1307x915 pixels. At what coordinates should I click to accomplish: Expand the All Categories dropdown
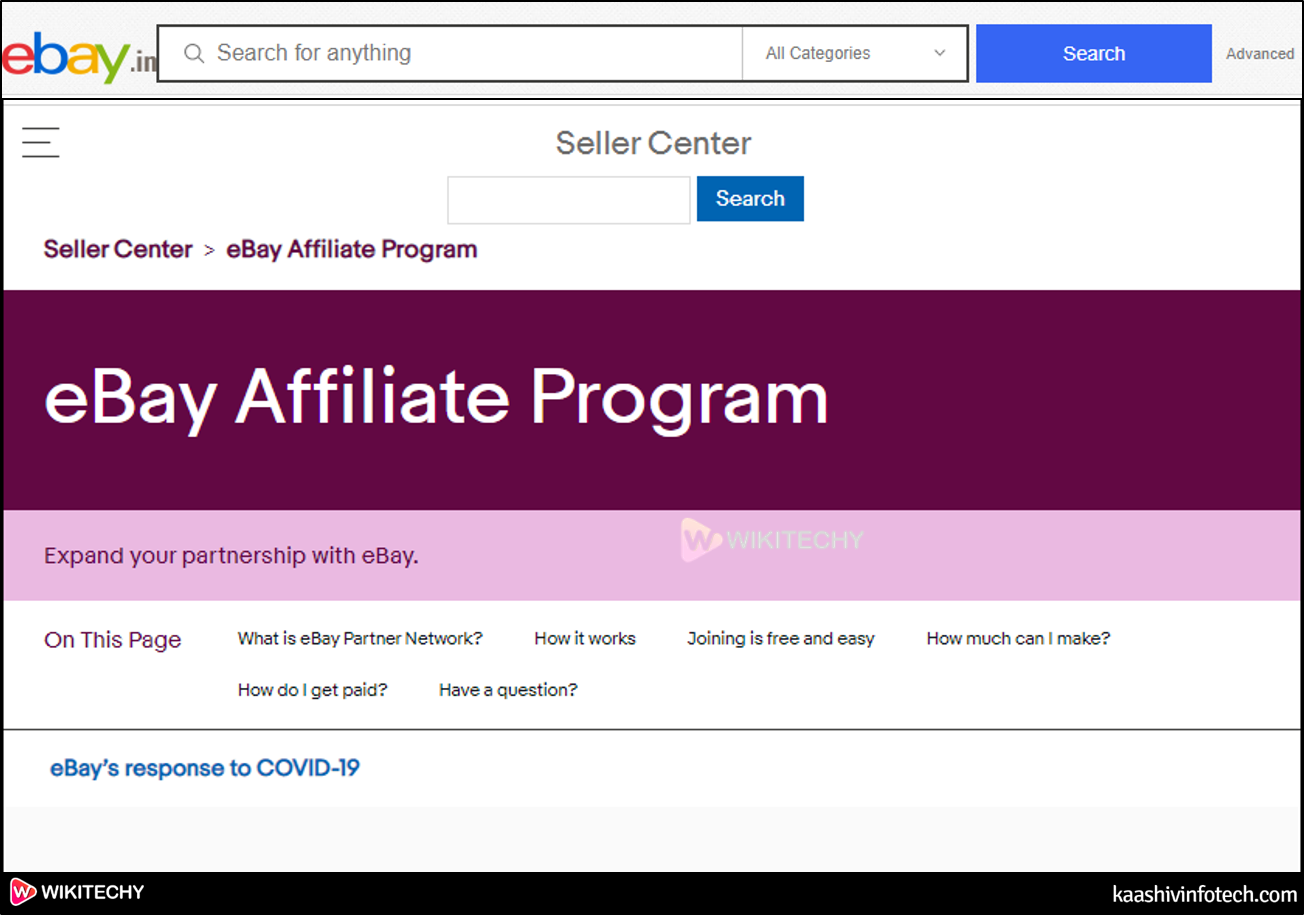855,53
